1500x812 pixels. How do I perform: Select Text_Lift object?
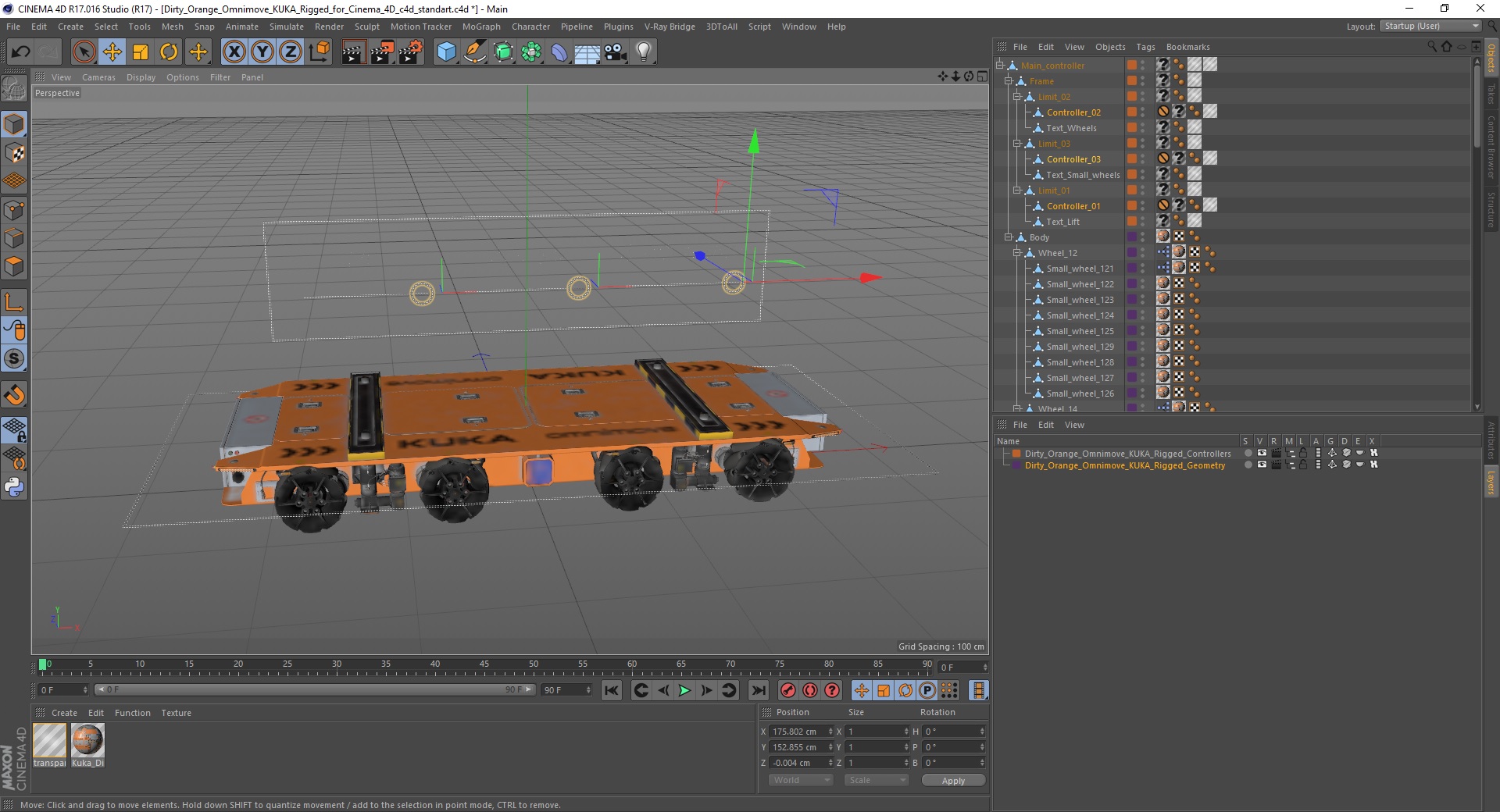[1062, 222]
